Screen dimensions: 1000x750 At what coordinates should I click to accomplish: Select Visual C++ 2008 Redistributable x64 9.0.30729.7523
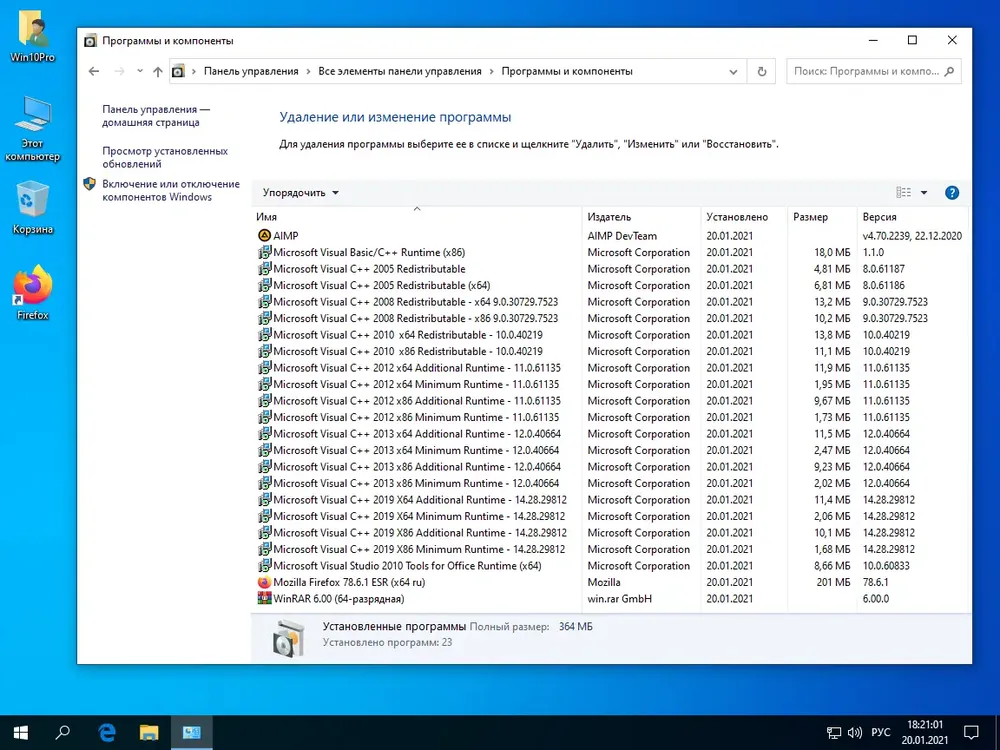(611, 302)
